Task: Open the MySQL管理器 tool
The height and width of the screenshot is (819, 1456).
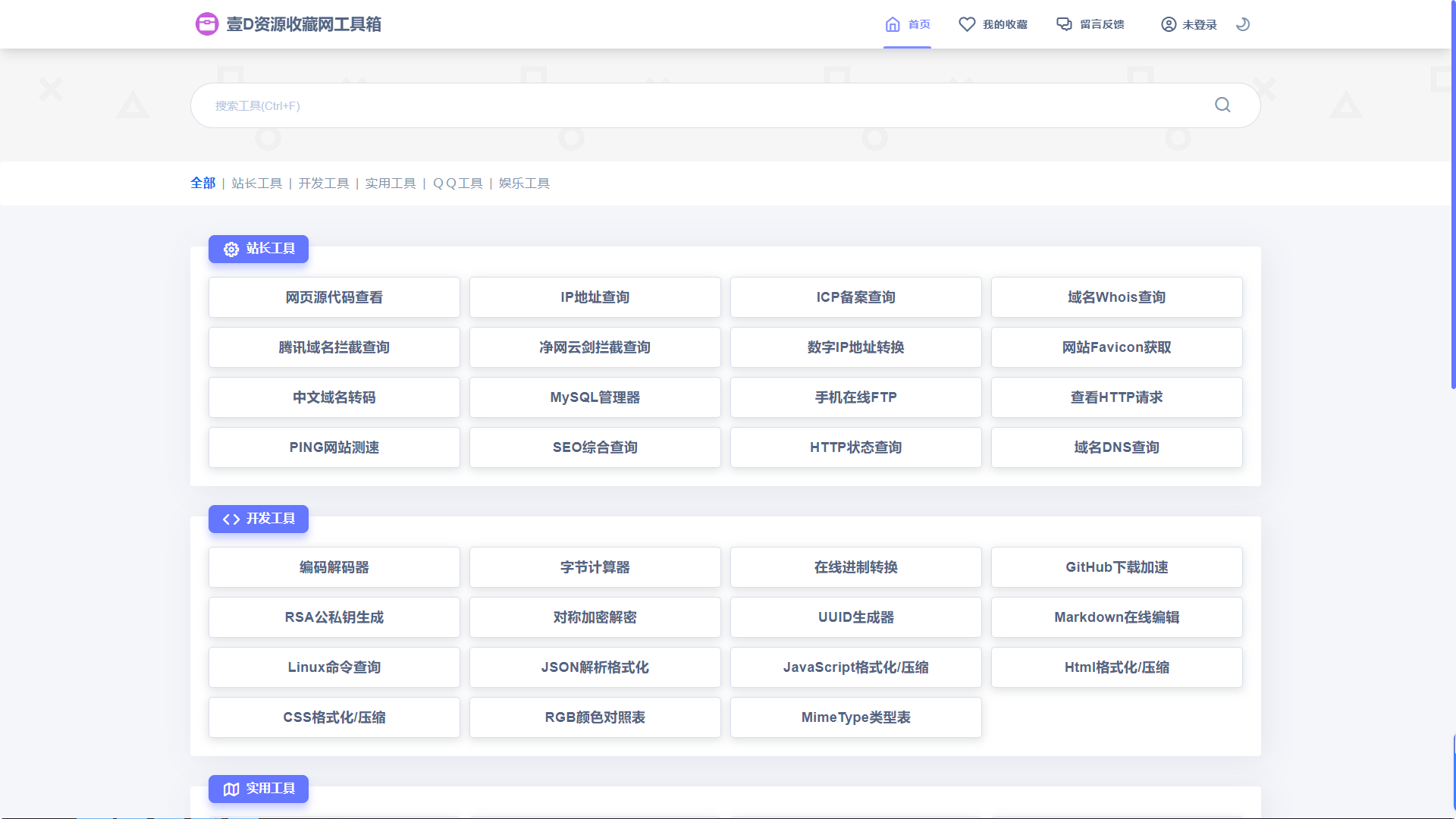Action: click(595, 397)
